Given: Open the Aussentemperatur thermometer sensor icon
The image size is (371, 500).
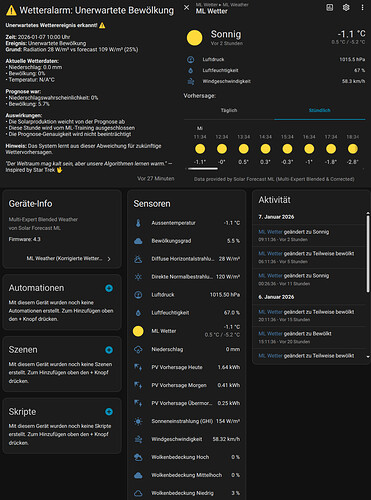Looking at the screenshot, I should click(138, 223).
